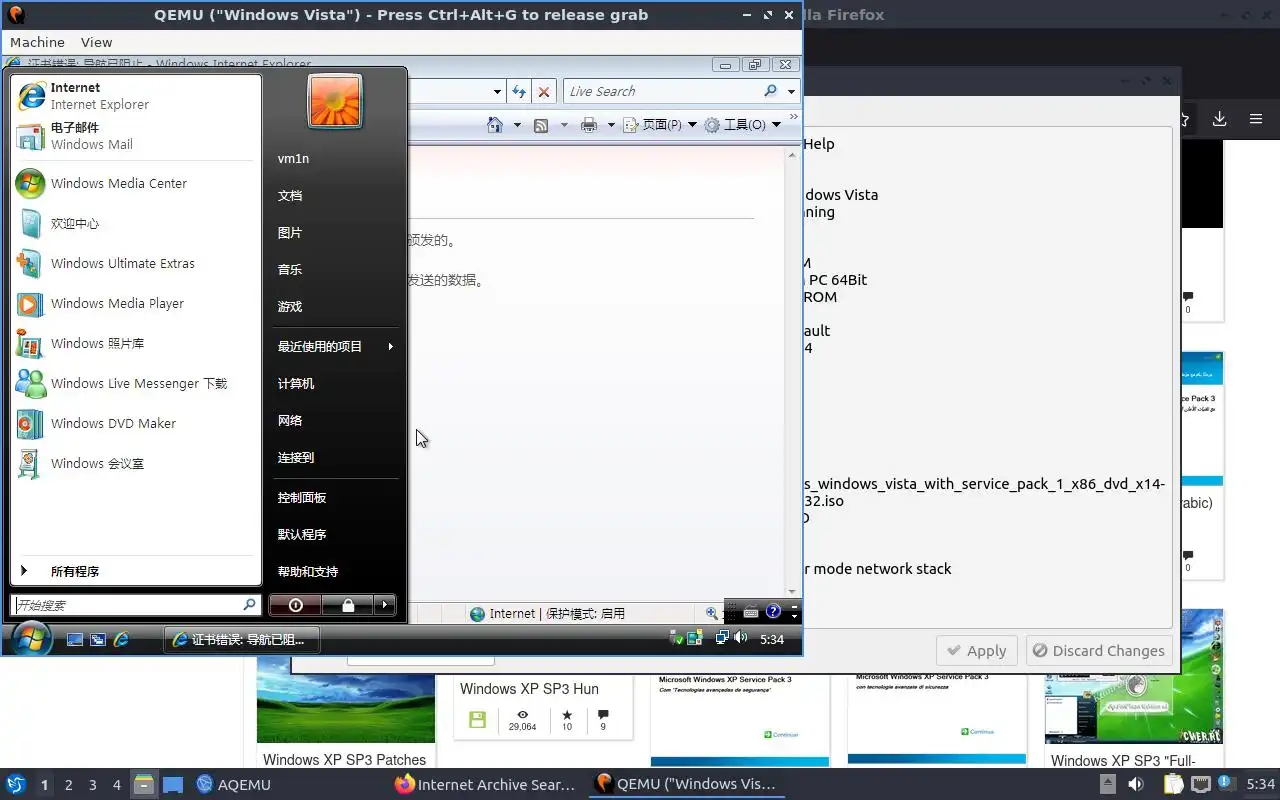Open the Firefox hamburger menu
Screen dimensions: 1280x800
point(1256,119)
